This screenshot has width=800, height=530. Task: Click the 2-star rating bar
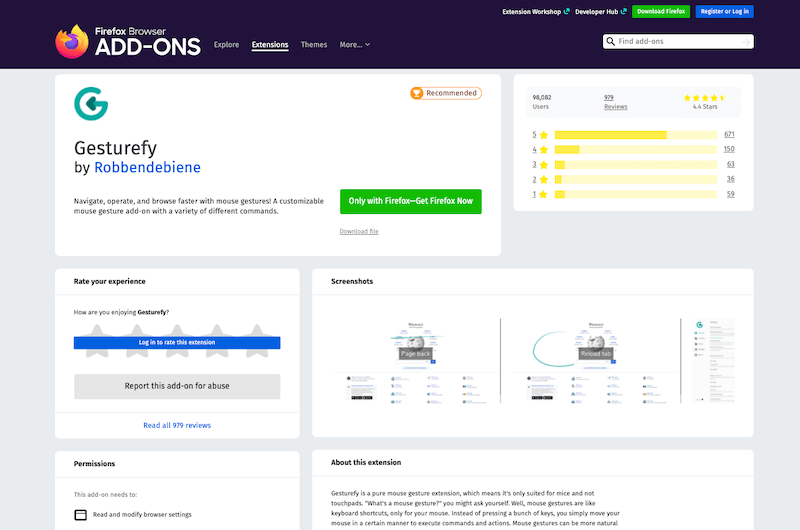coord(636,180)
